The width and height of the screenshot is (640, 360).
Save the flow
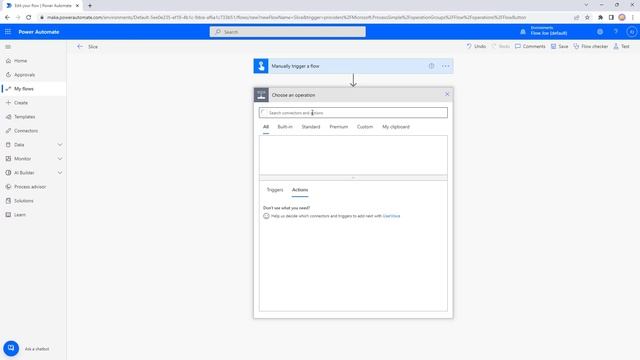[x=560, y=47]
